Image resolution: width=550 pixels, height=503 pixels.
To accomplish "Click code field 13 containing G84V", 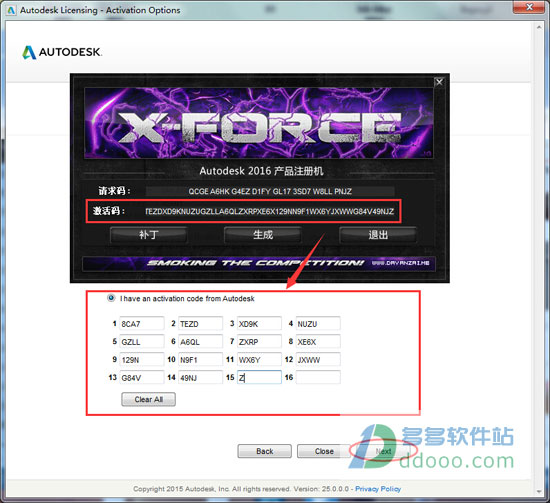I will click(x=142, y=377).
